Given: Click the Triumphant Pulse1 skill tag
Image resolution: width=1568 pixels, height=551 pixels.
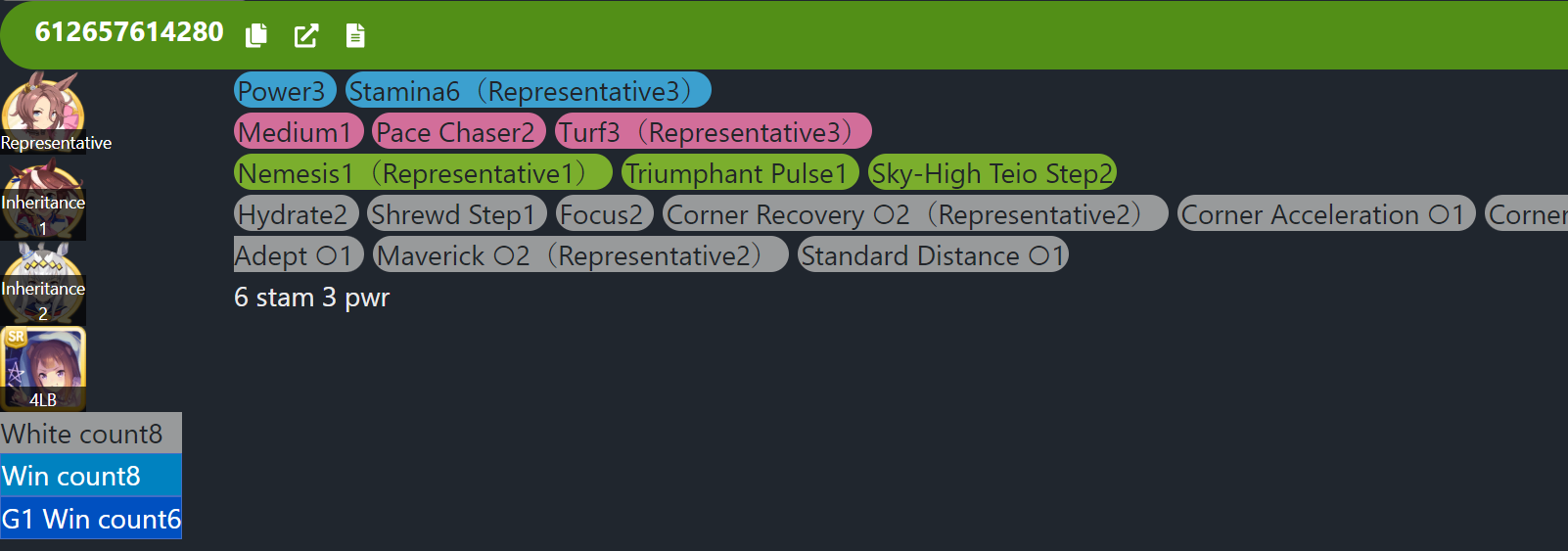Looking at the screenshot, I should point(739,173).
